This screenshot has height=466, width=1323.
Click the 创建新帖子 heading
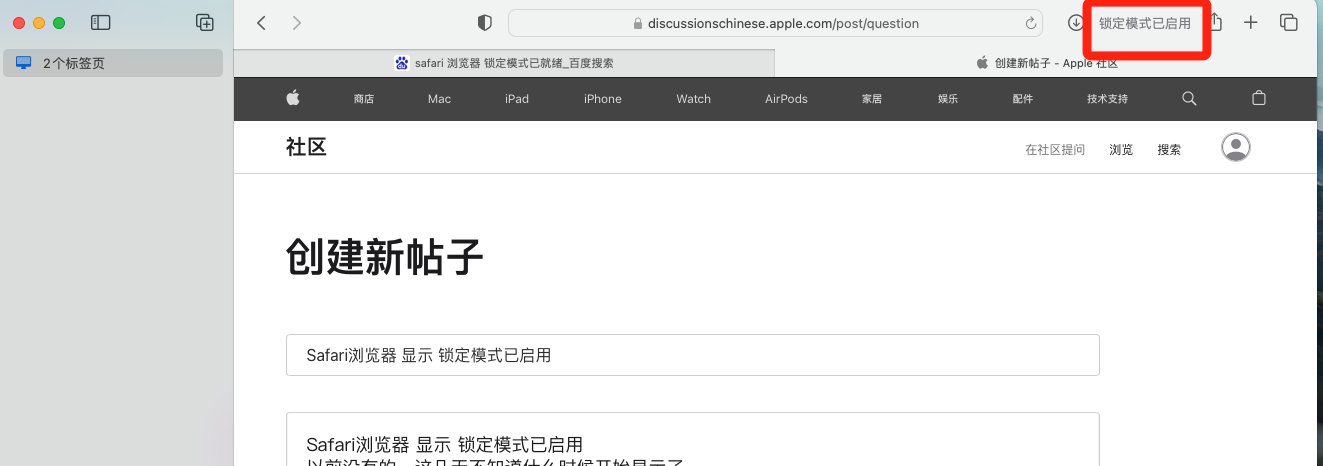385,257
